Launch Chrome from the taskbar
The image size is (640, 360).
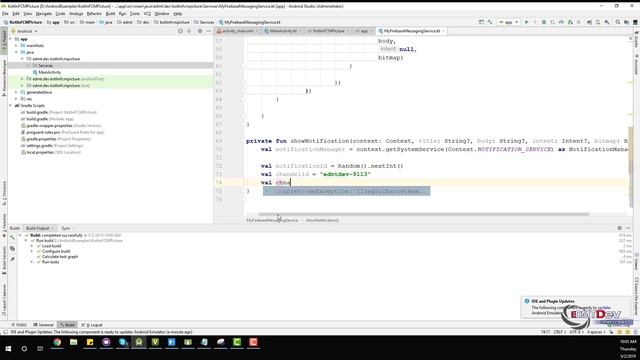57,342
